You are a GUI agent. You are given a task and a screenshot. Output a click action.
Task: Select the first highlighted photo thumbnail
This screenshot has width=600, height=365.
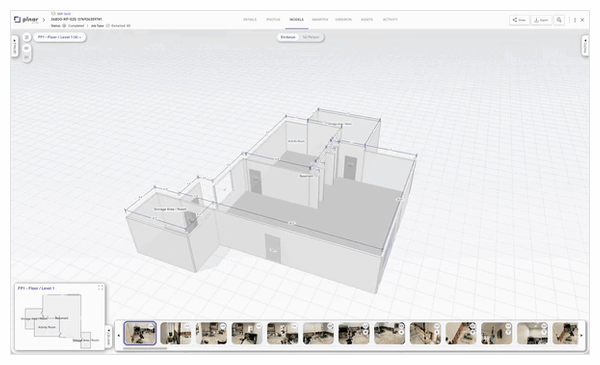140,333
